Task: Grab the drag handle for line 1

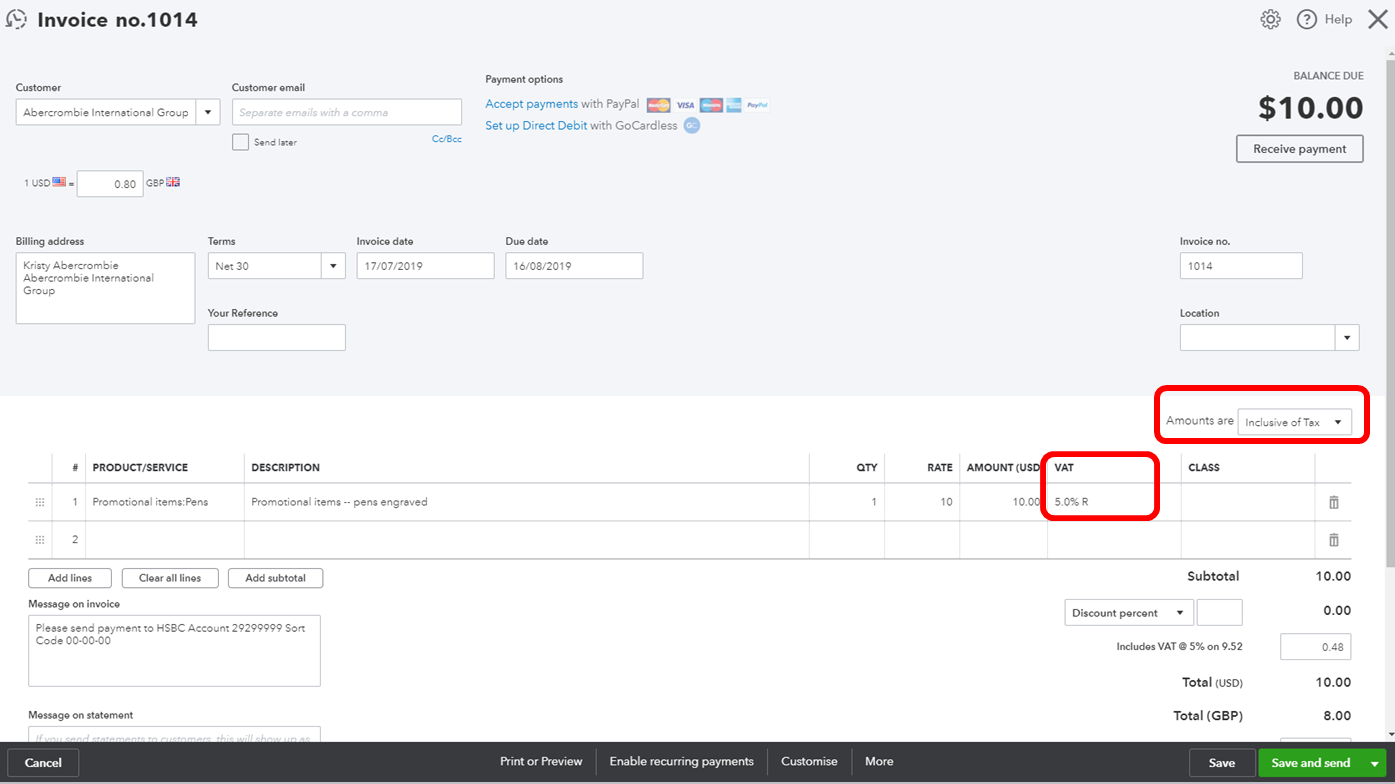Action: click(x=40, y=502)
